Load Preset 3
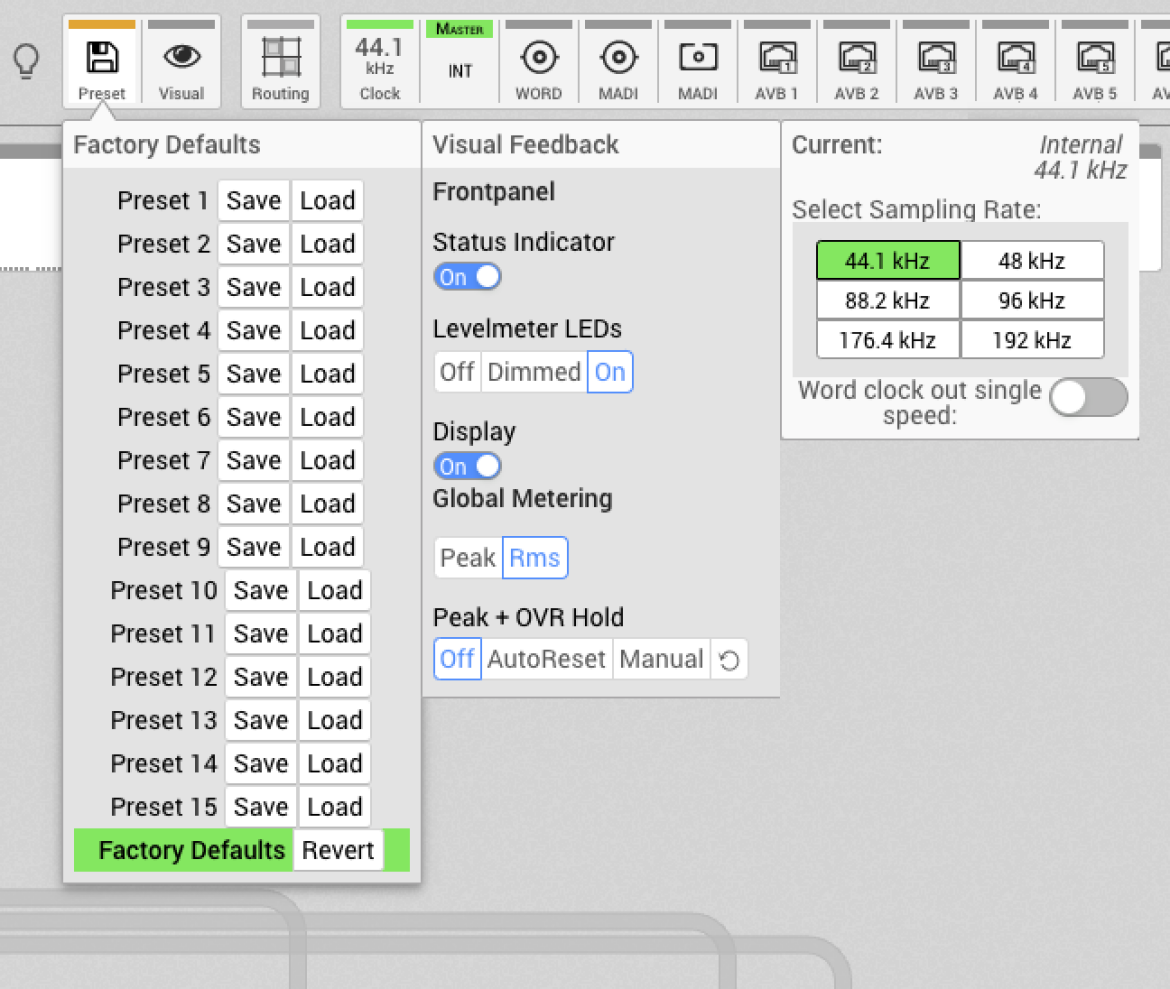This screenshot has height=989, width=1170. click(x=327, y=287)
